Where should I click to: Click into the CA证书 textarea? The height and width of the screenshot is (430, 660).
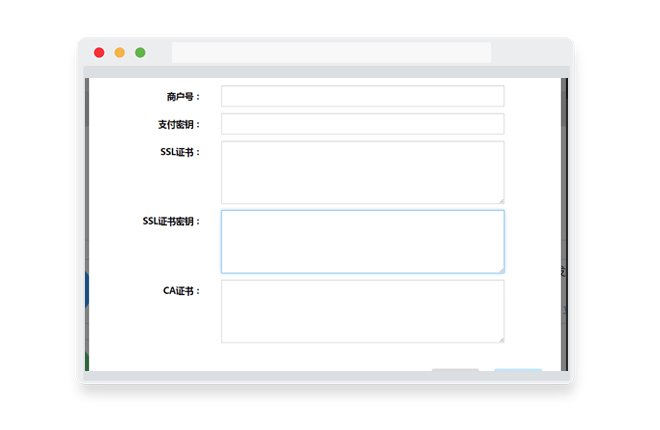click(x=362, y=311)
